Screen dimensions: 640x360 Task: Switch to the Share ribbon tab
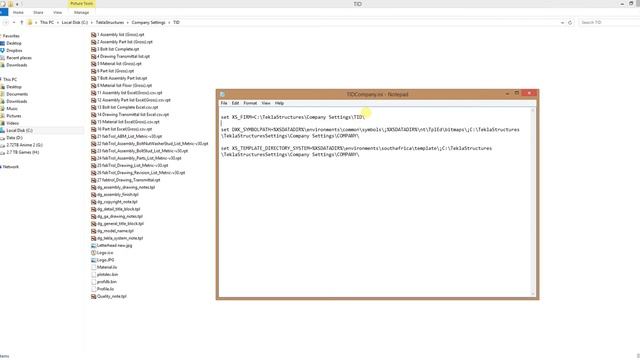tap(38, 13)
